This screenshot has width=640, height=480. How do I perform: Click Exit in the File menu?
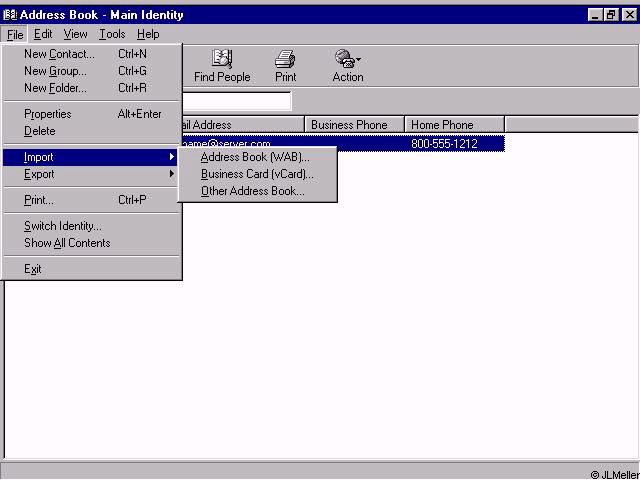(33, 269)
